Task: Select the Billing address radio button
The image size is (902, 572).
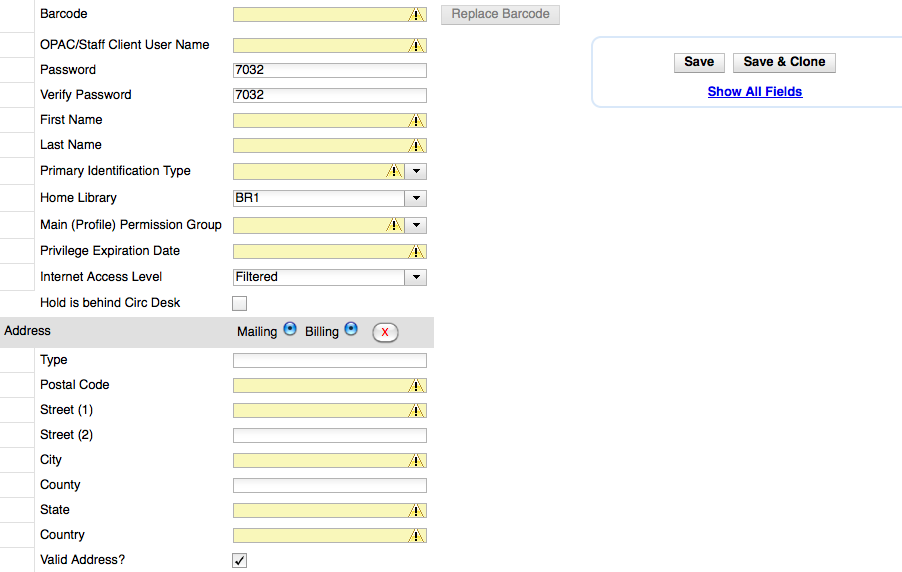Action: point(351,329)
